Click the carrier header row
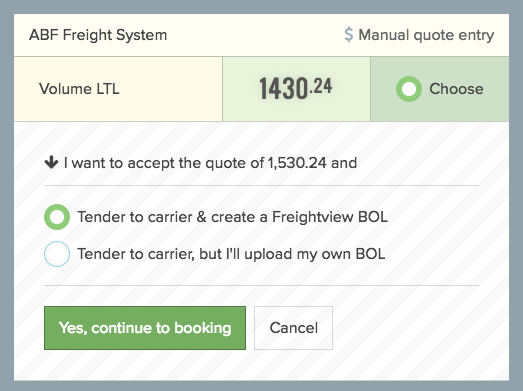523x391 pixels. tap(262, 35)
